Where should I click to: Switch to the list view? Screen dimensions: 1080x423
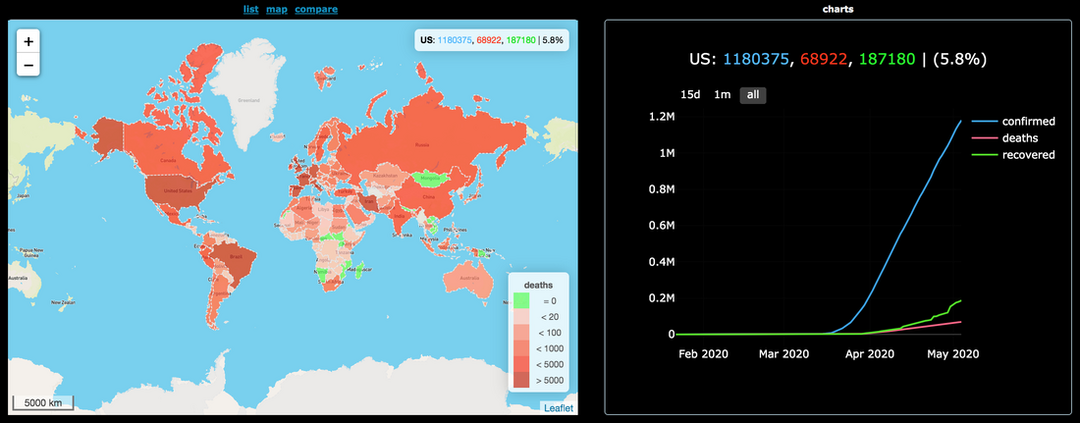[251, 9]
